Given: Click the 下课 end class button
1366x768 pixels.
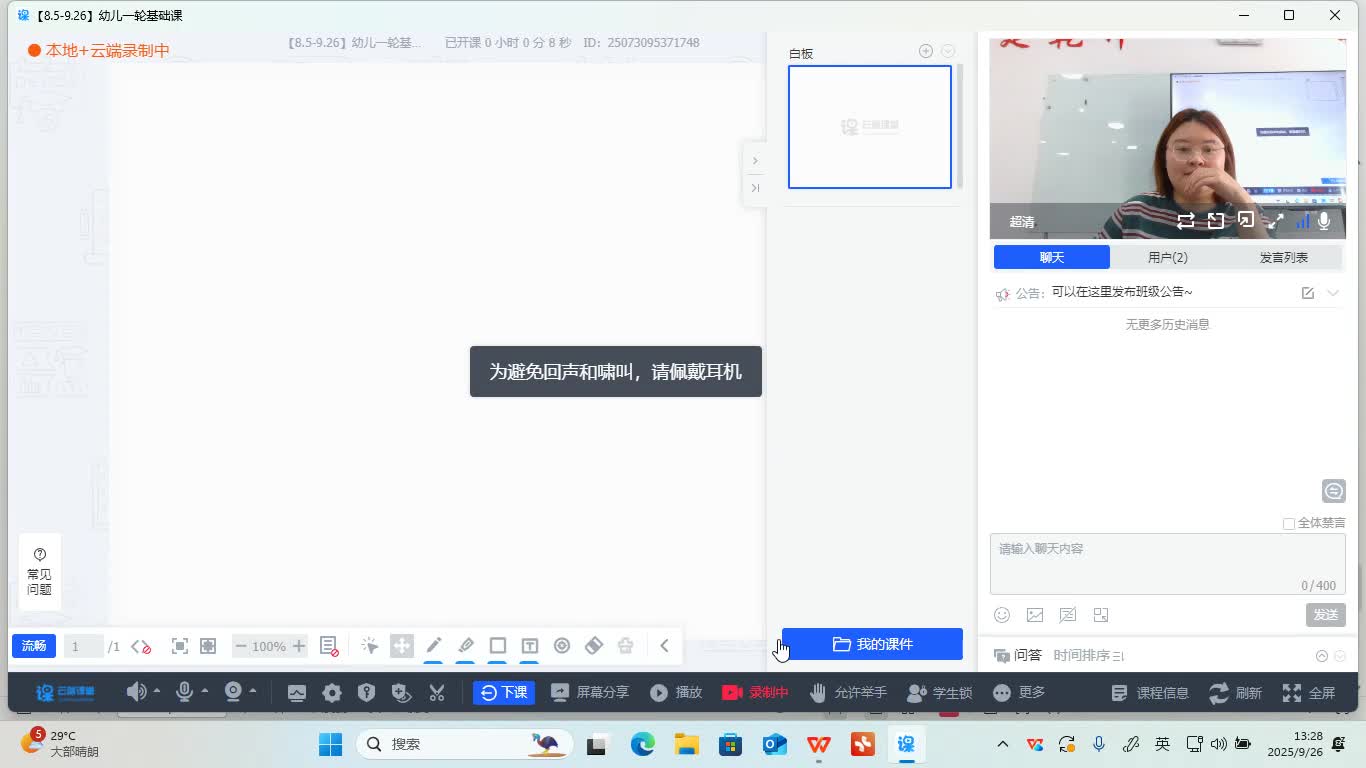Looking at the screenshot, I should [504, 691].
